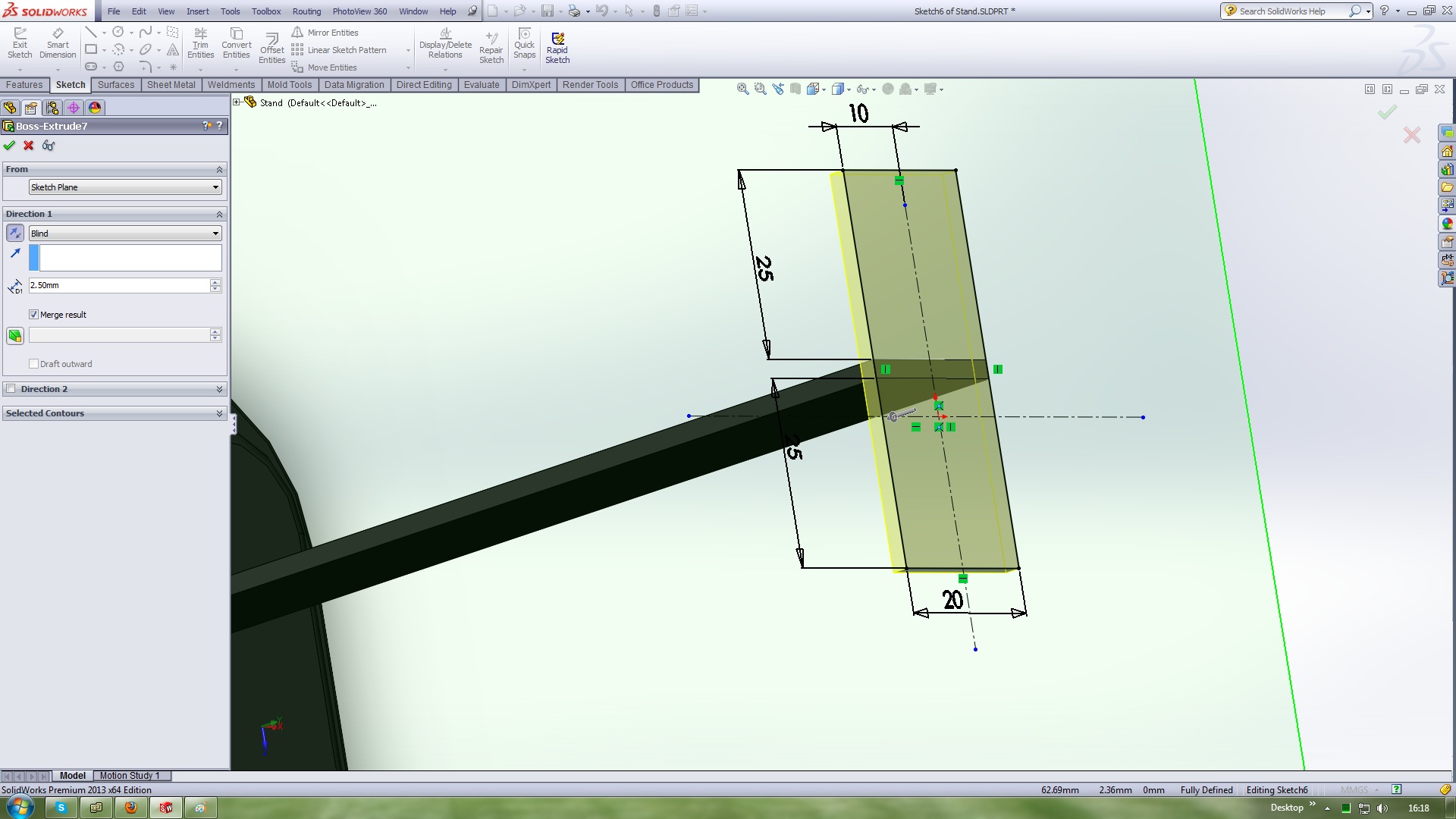
Task: Select the Smart Dimension tool
Action: pos(58,43)
